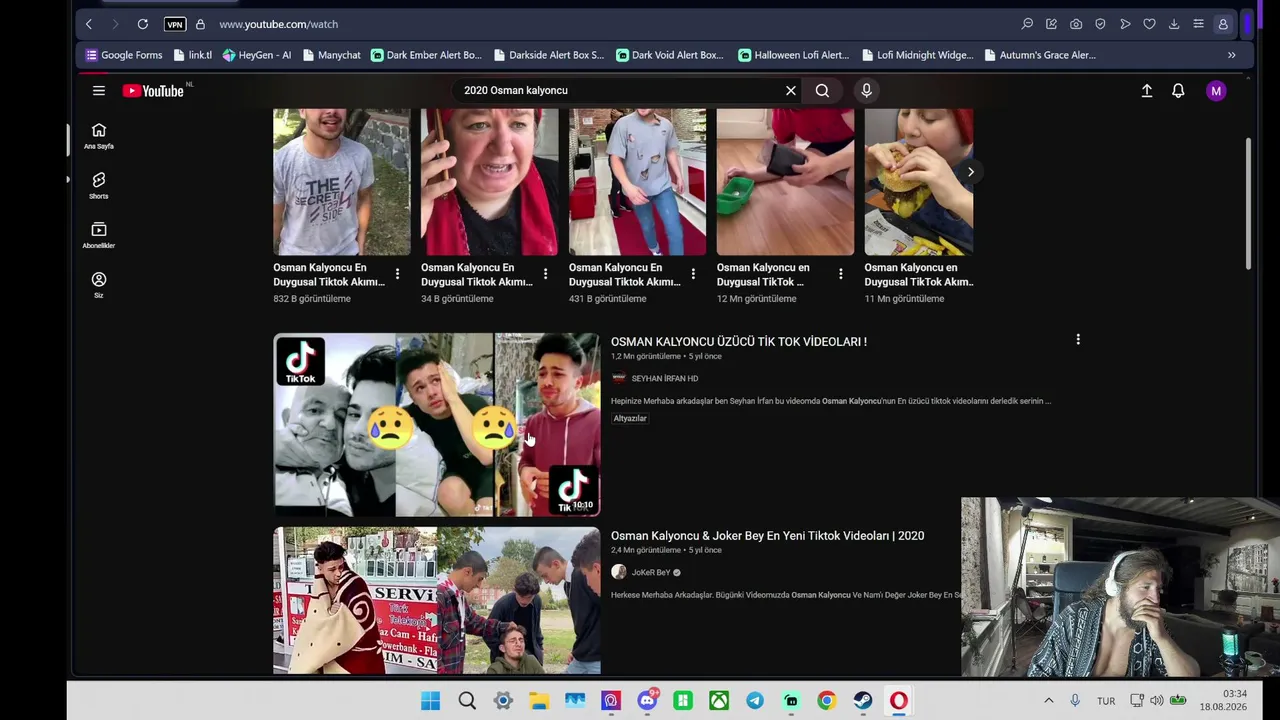
Task: Open OSMAN KALYONCU ÜZÜCÜ TİK TOK VİDEOLARI title
Action: [739, 342]
